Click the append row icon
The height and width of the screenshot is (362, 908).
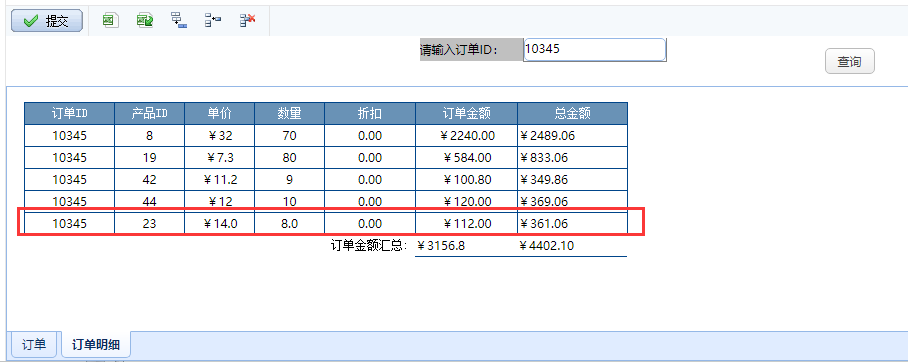pos(179,21)
